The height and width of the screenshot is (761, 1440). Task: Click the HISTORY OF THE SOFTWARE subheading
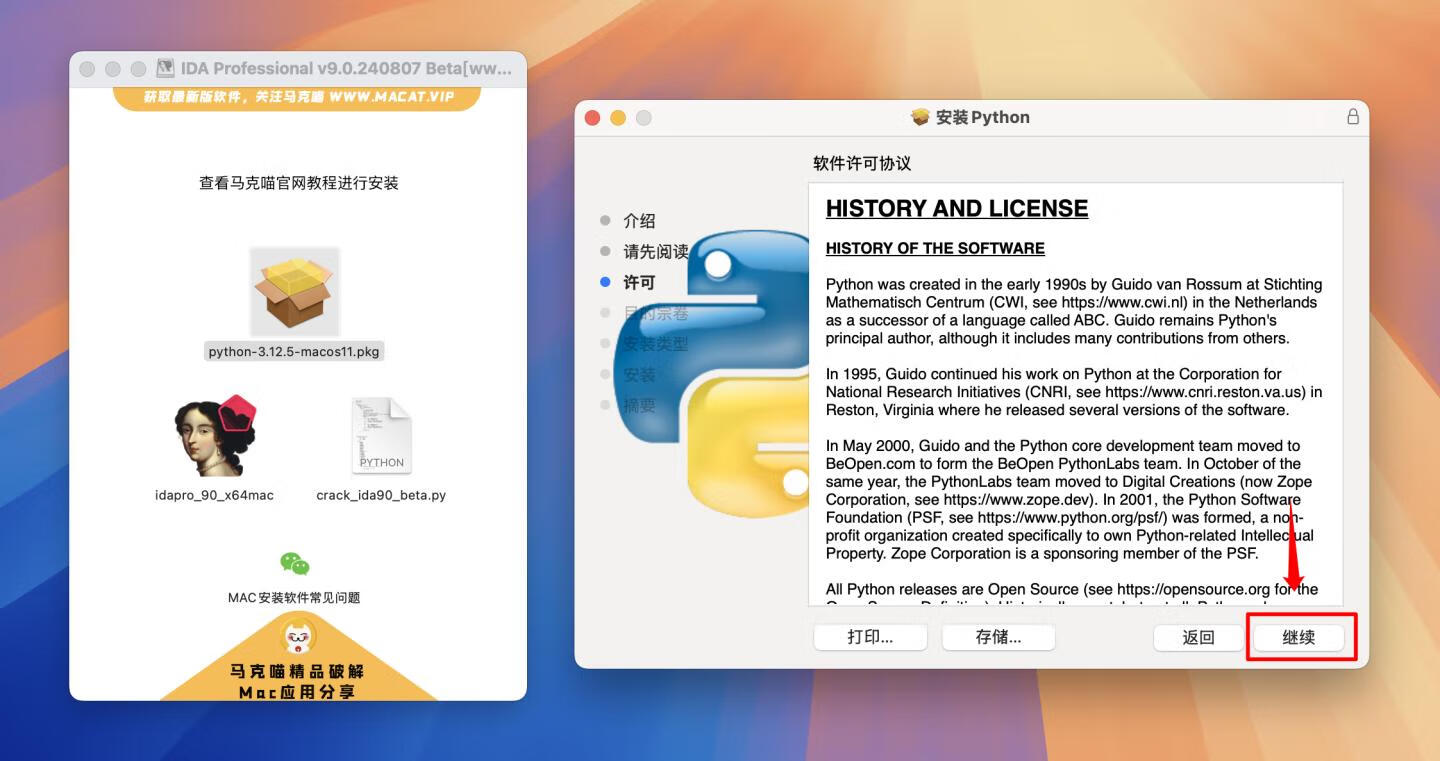935,248
